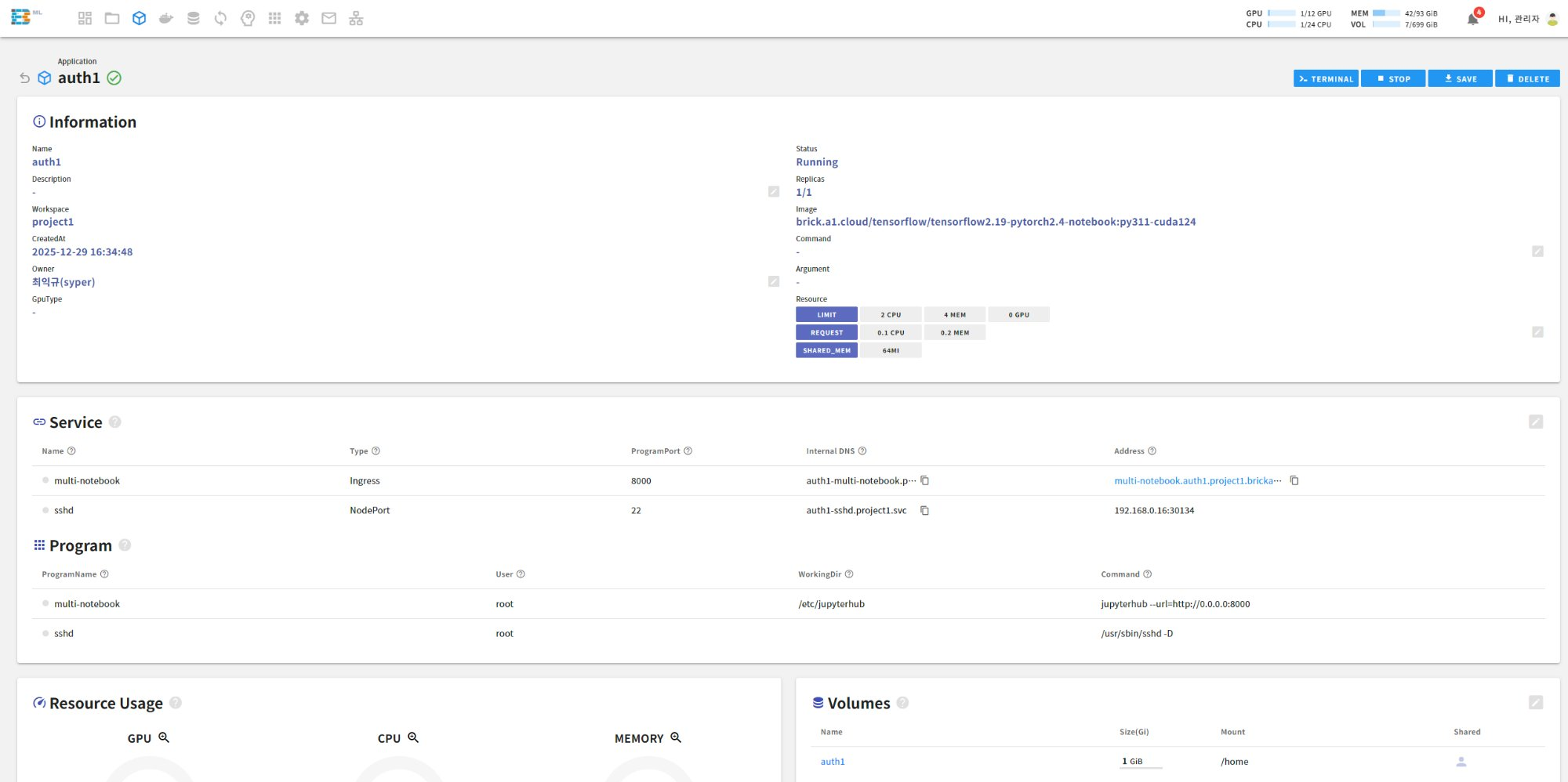This screenshot has width=1568, height=782.
Task: Click the GPU usage bar in header
Action: pyautogui.click(x=1281, y=13)
